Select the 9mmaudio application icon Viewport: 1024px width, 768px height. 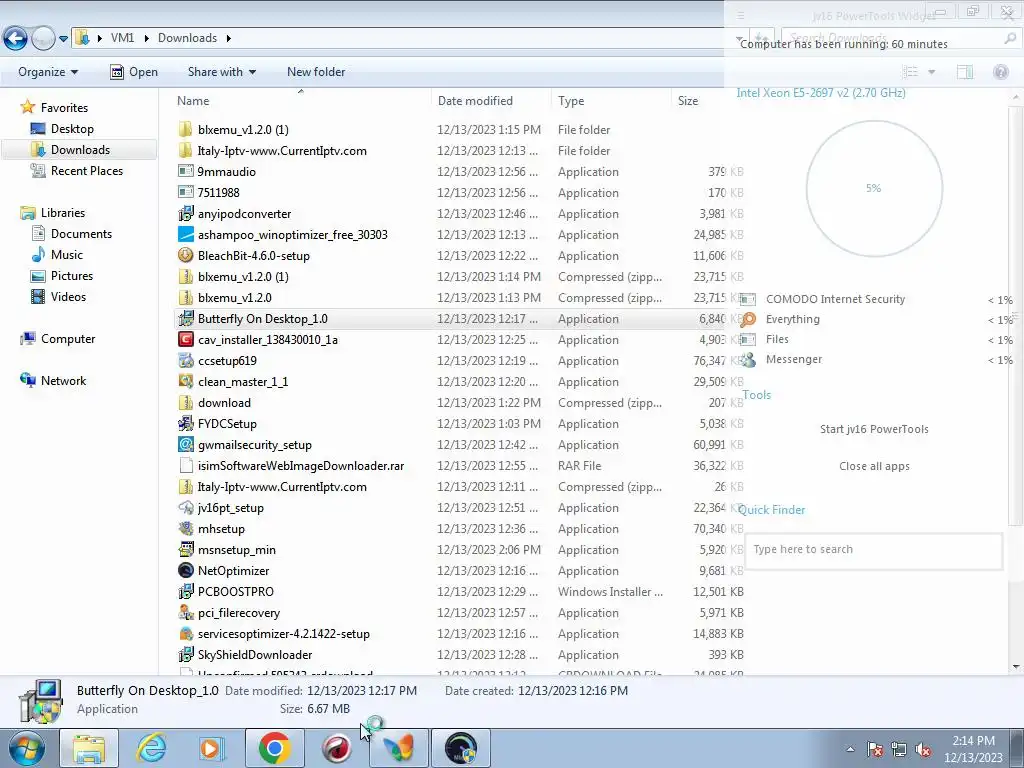pos(186,172)
